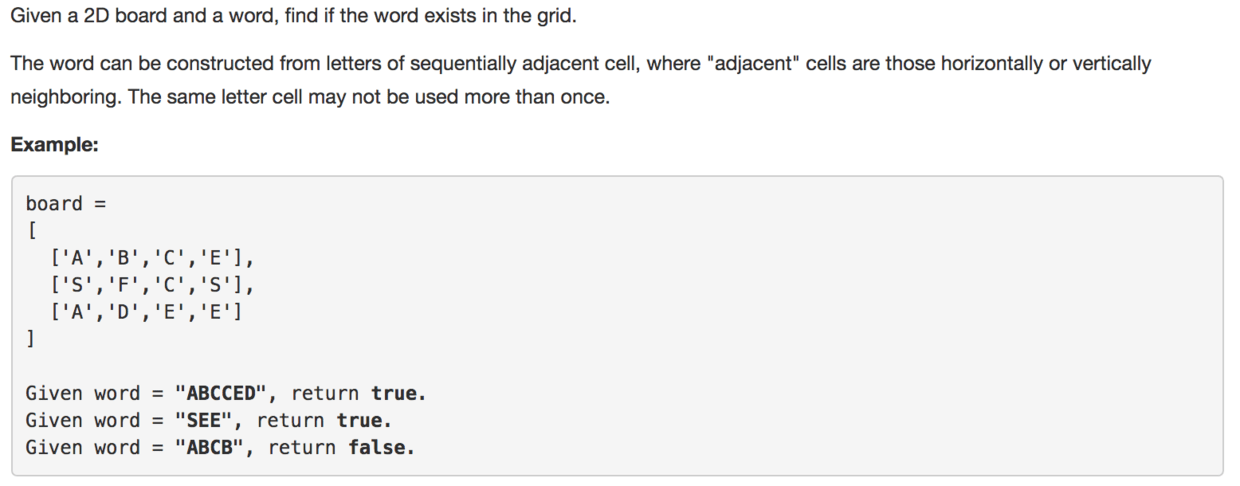
Task: Click the 'board =' text in code block
Action: click(65, 204)
